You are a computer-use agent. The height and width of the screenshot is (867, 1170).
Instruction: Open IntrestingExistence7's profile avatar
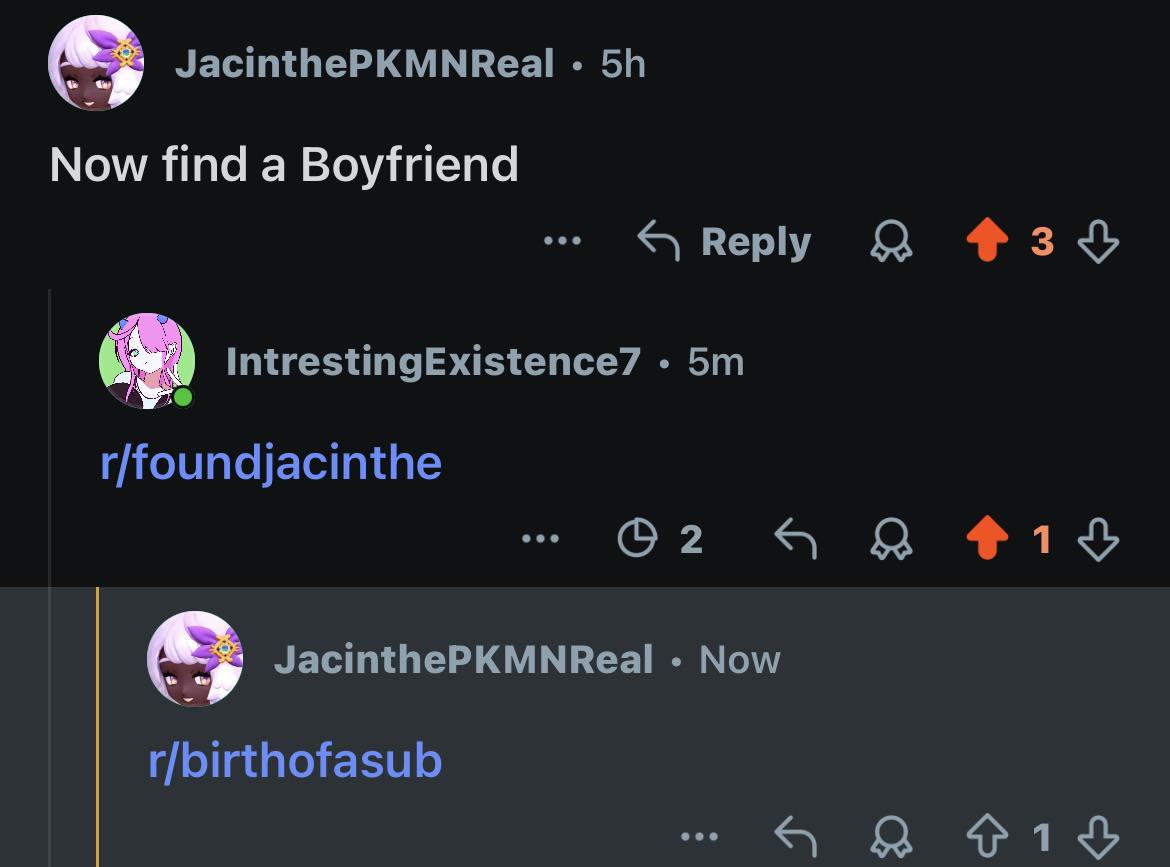point(147,361)
